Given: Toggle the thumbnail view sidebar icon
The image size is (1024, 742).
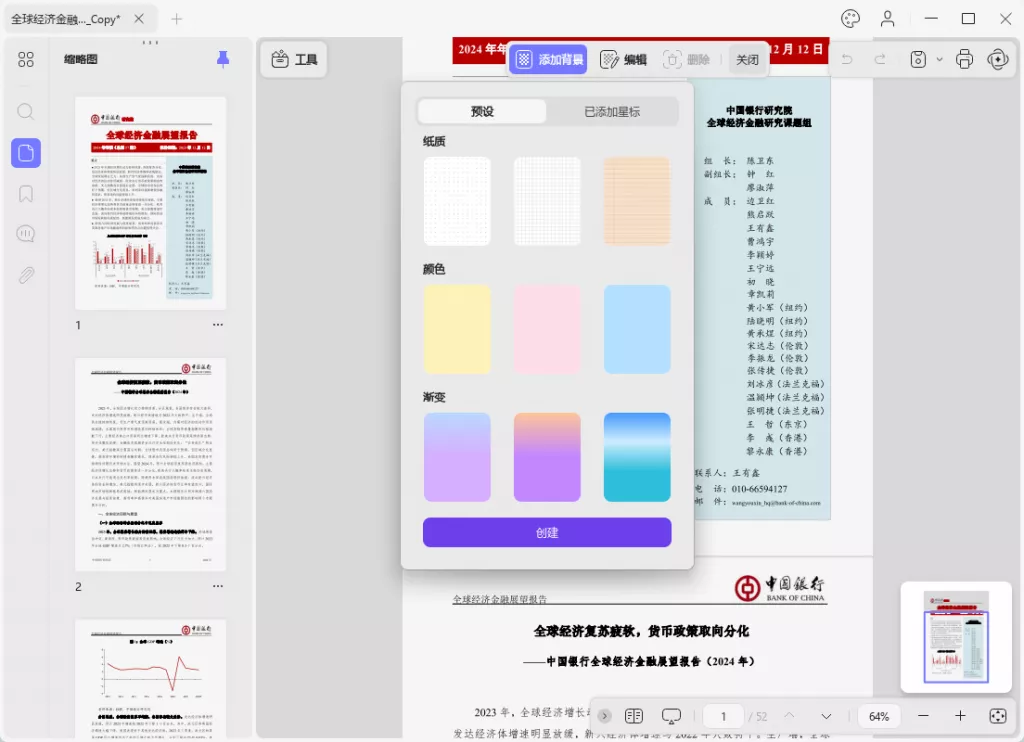Looking at the screenshot, I should pyautogui.click(x=25, y=152).
